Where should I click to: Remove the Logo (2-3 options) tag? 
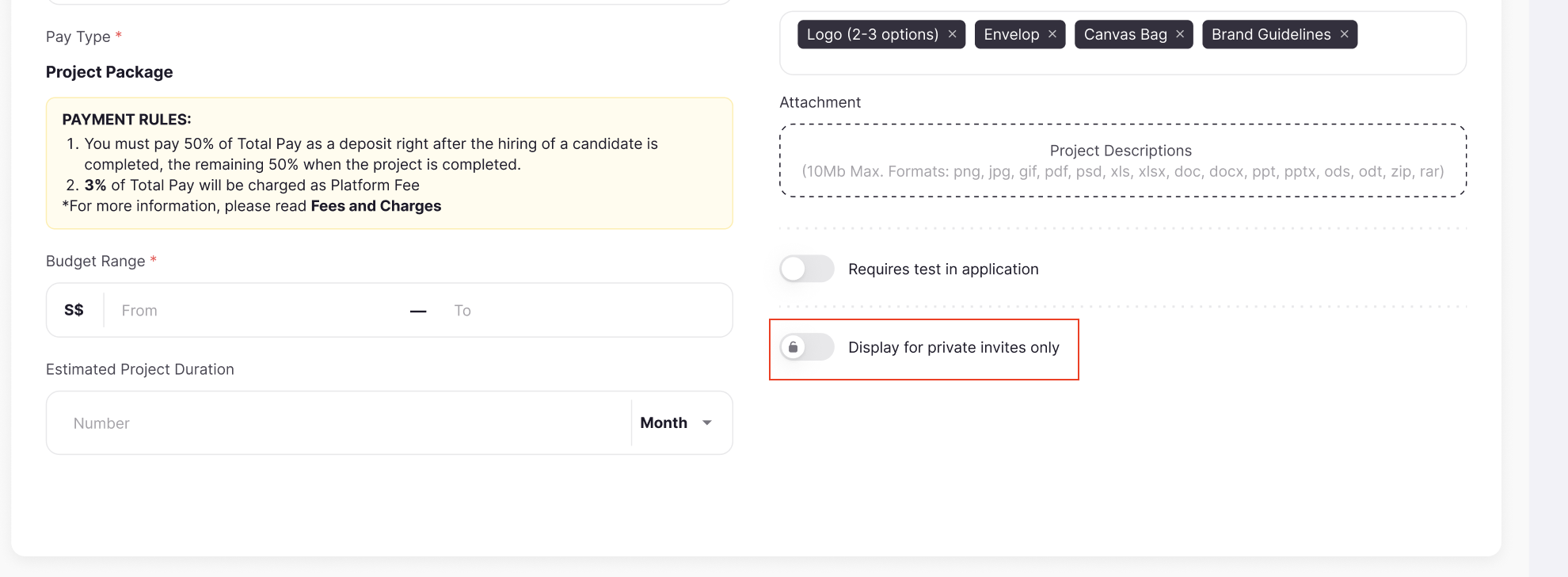952,34
